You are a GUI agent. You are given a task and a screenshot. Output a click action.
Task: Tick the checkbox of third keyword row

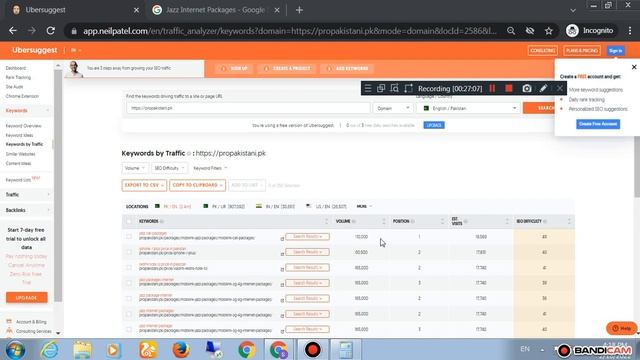click(129, 268)
